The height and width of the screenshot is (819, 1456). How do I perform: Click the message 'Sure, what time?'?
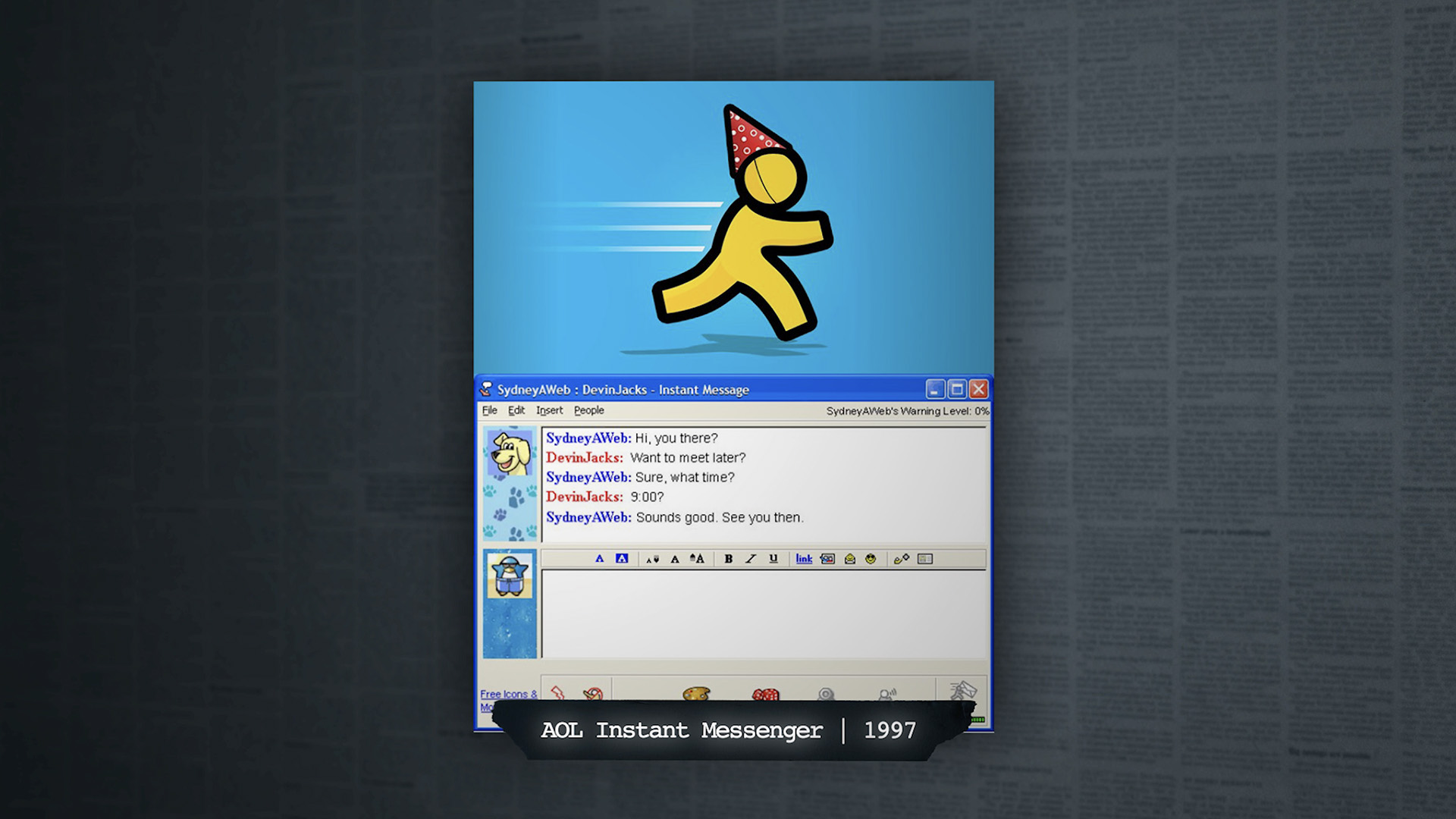click(685, 478)
